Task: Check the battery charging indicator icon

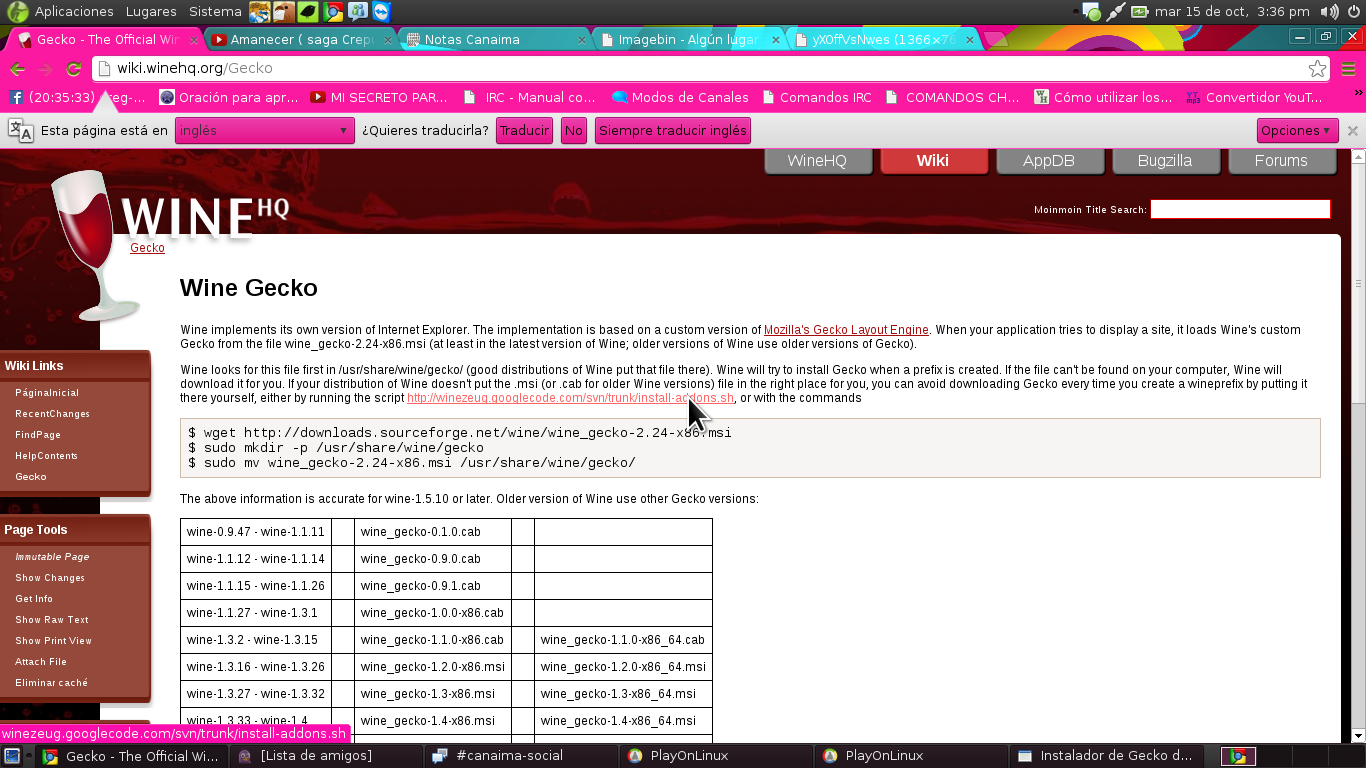Action: (x=1140, y=12)
